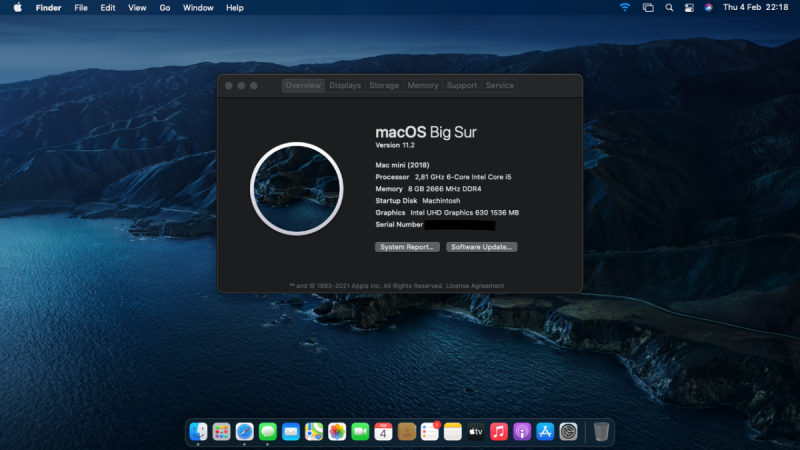The height and width of the screenshot is (450, 800).
Task: Select the Memory tab
Action: tap(422, 86)
